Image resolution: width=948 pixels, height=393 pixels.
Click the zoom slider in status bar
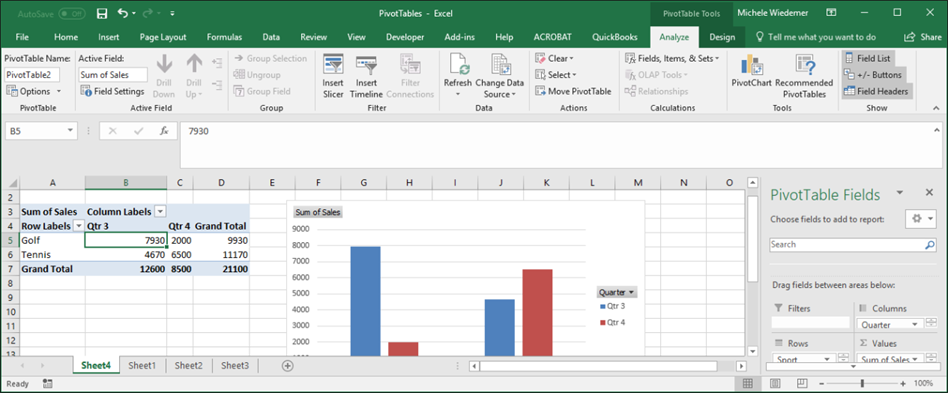(x=863, y=383)
